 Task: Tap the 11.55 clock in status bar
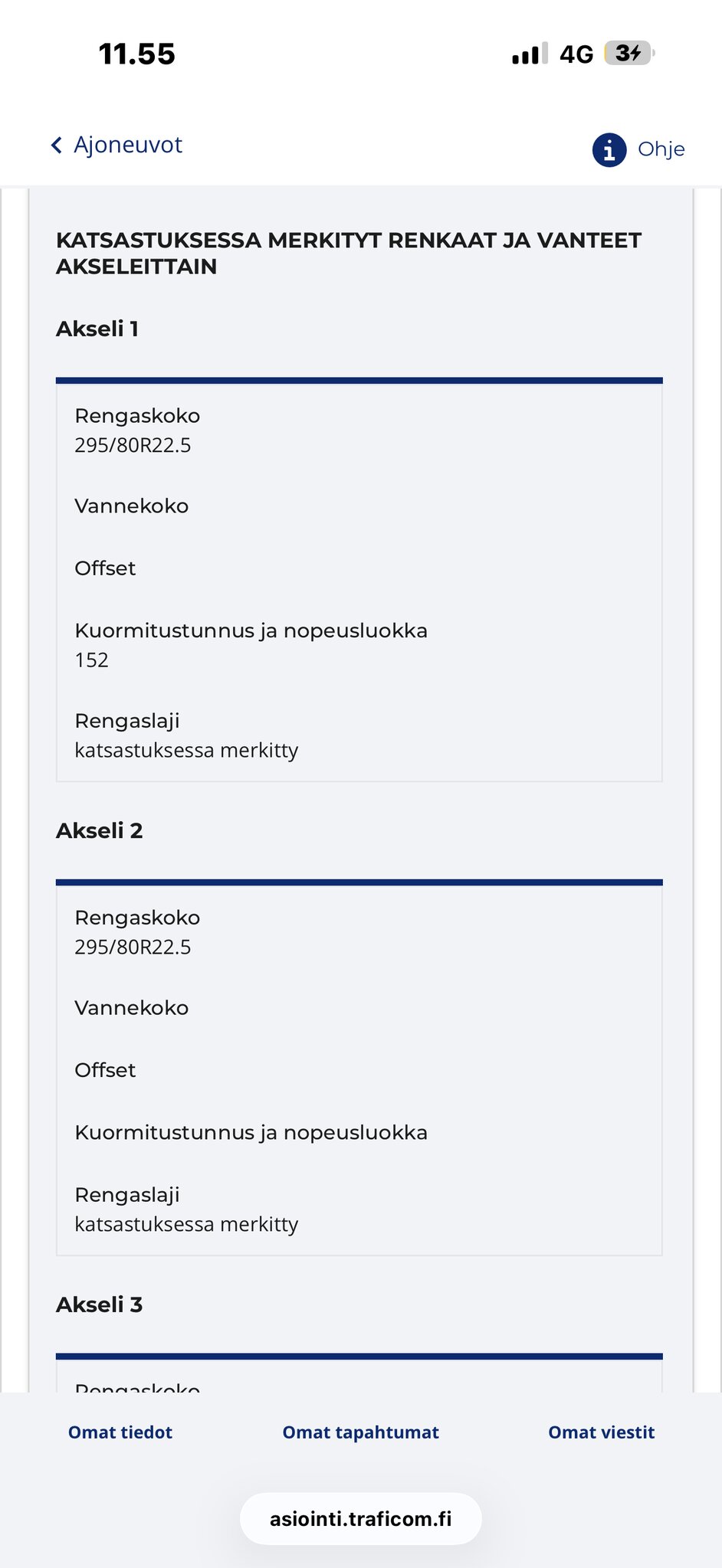137,54
